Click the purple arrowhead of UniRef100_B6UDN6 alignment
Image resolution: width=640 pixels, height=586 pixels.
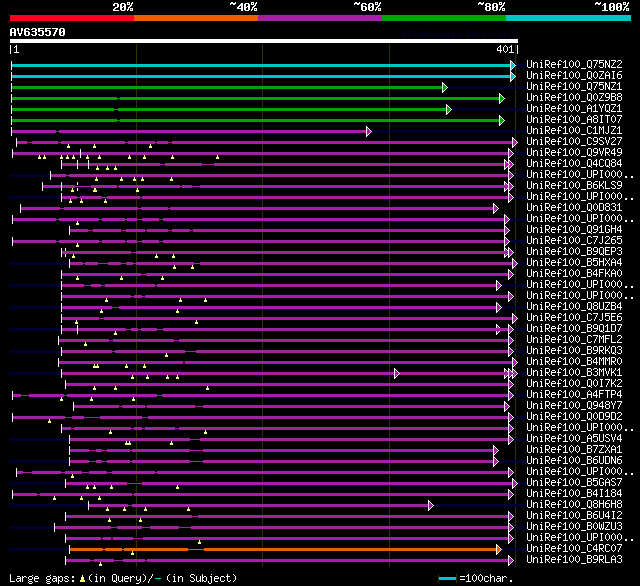[496, 462]
